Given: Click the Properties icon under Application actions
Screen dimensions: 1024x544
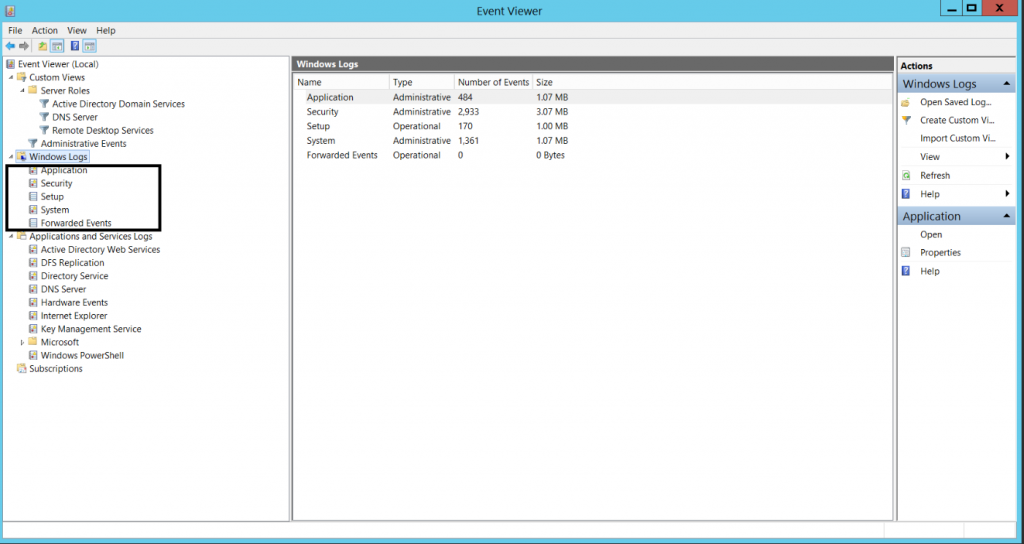Looking at the screenshot, I should click(906, 253).
